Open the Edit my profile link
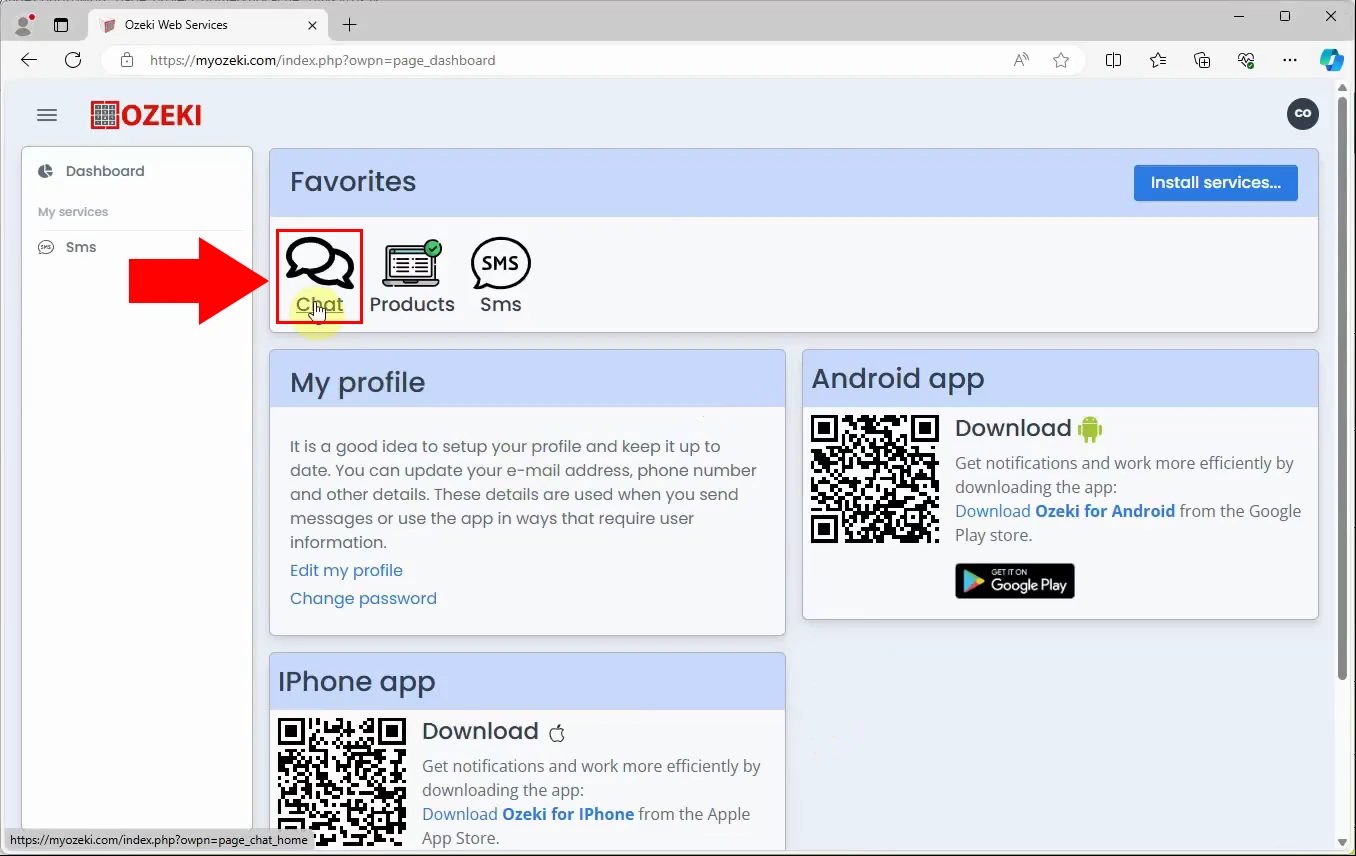Screen dimensions: 1356x856 (x=346, y=570)
